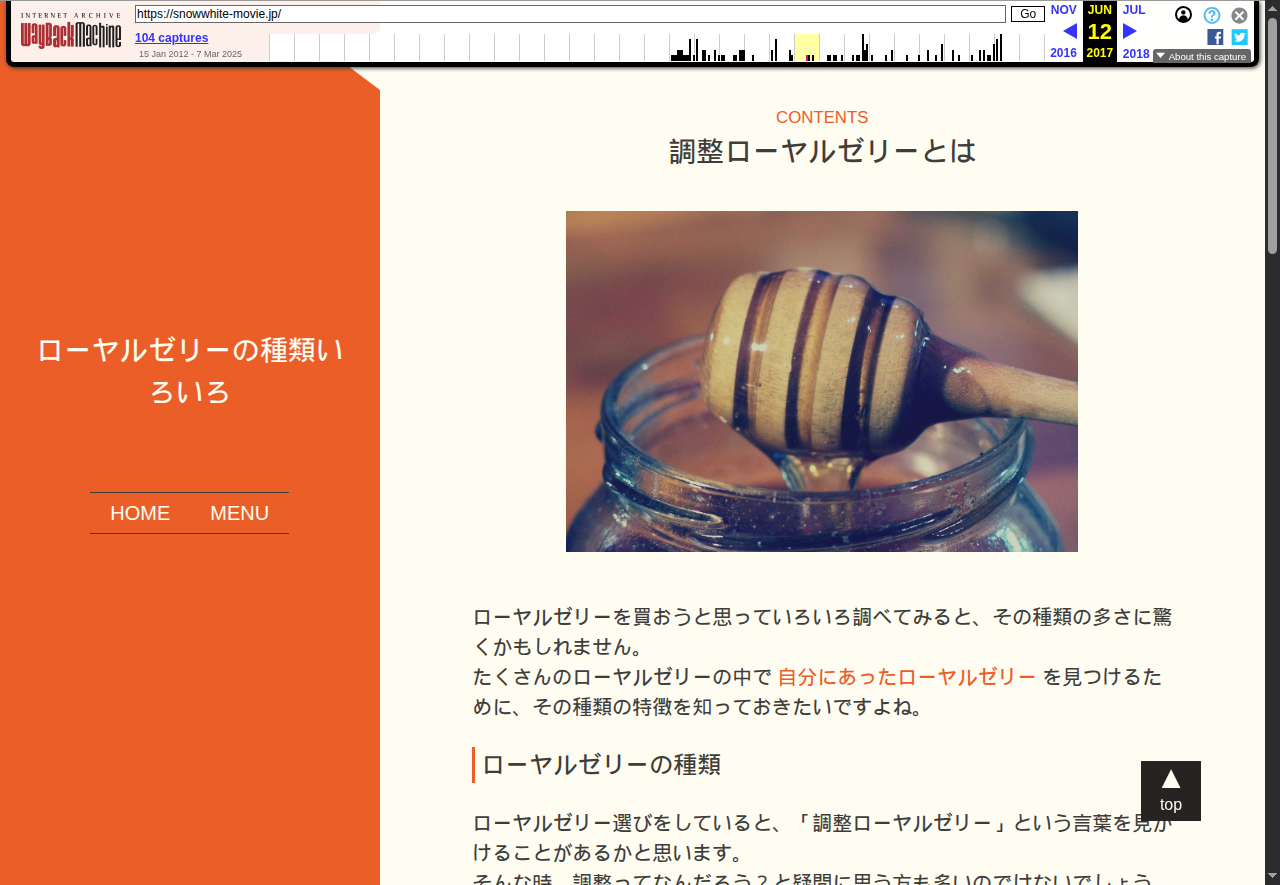Viewport: 1280px width, 885px height.
Task: Click the Wayback Machine logo
Action: click(71, 35)
